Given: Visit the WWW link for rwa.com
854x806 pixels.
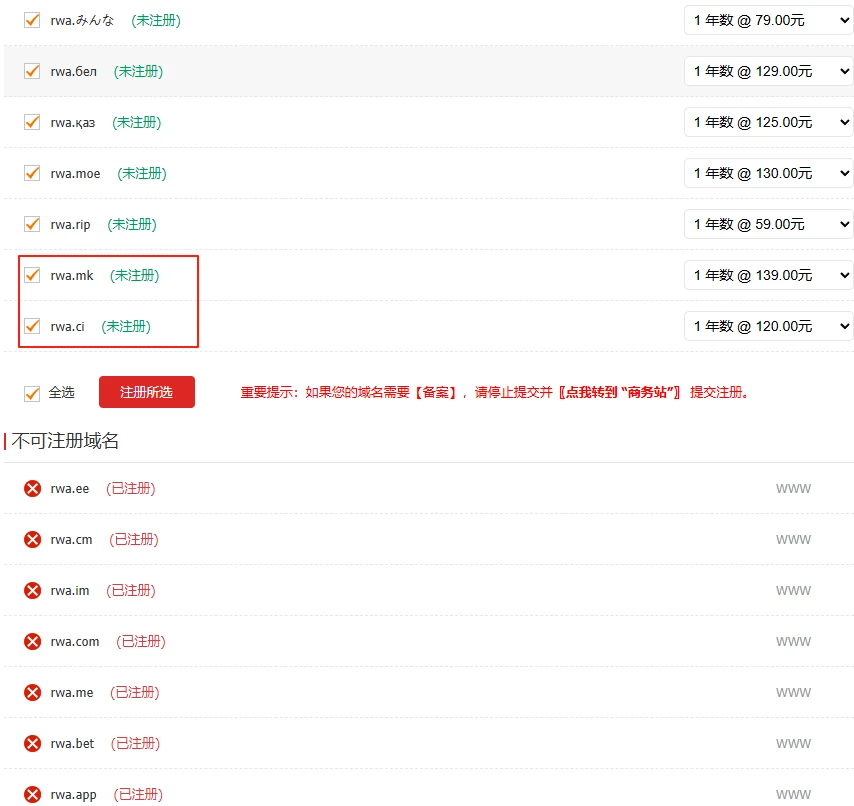Looking at the screenshot, I should [793, 642].
